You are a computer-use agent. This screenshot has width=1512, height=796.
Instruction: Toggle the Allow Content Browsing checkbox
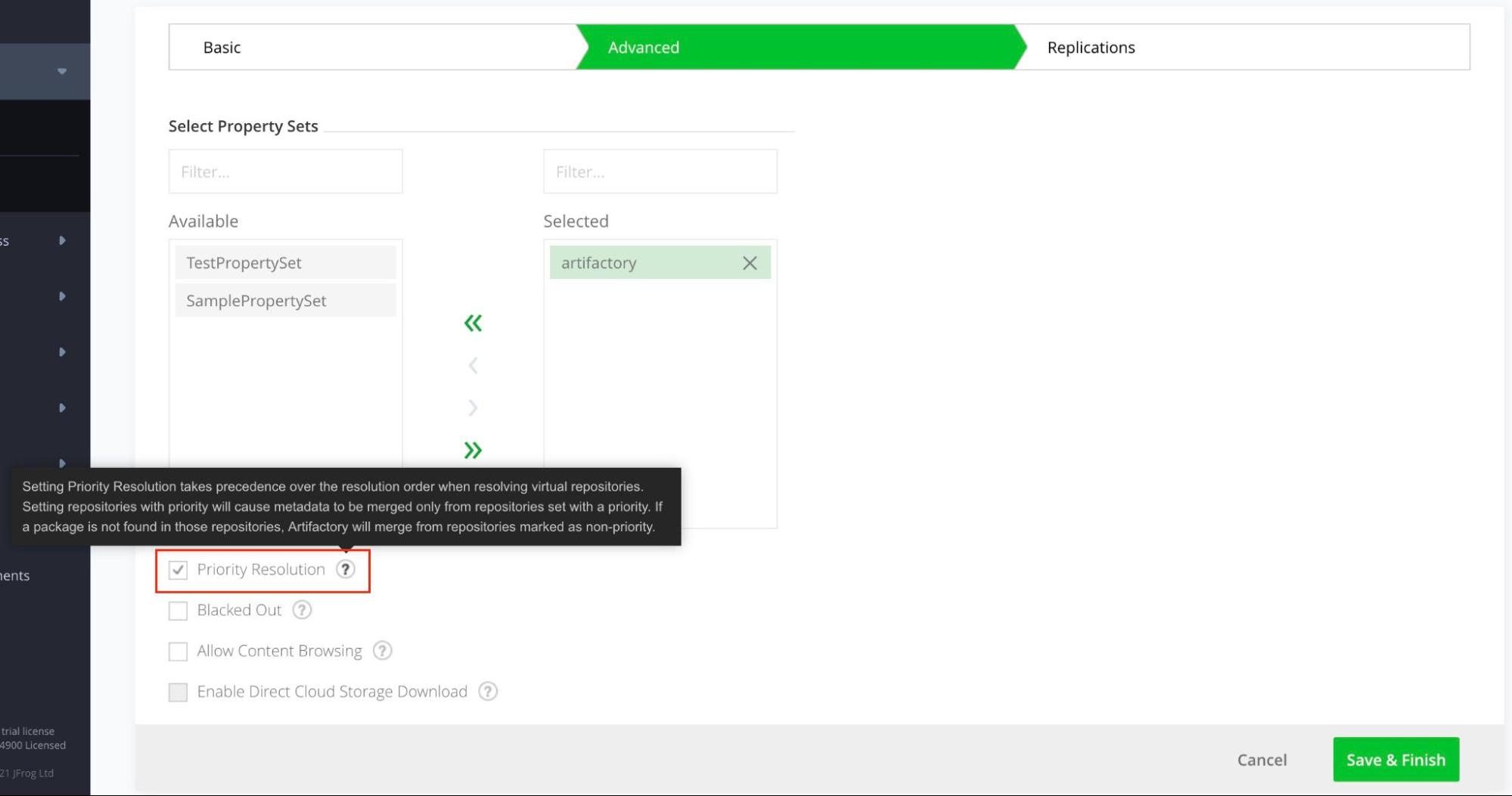(178, 652)
